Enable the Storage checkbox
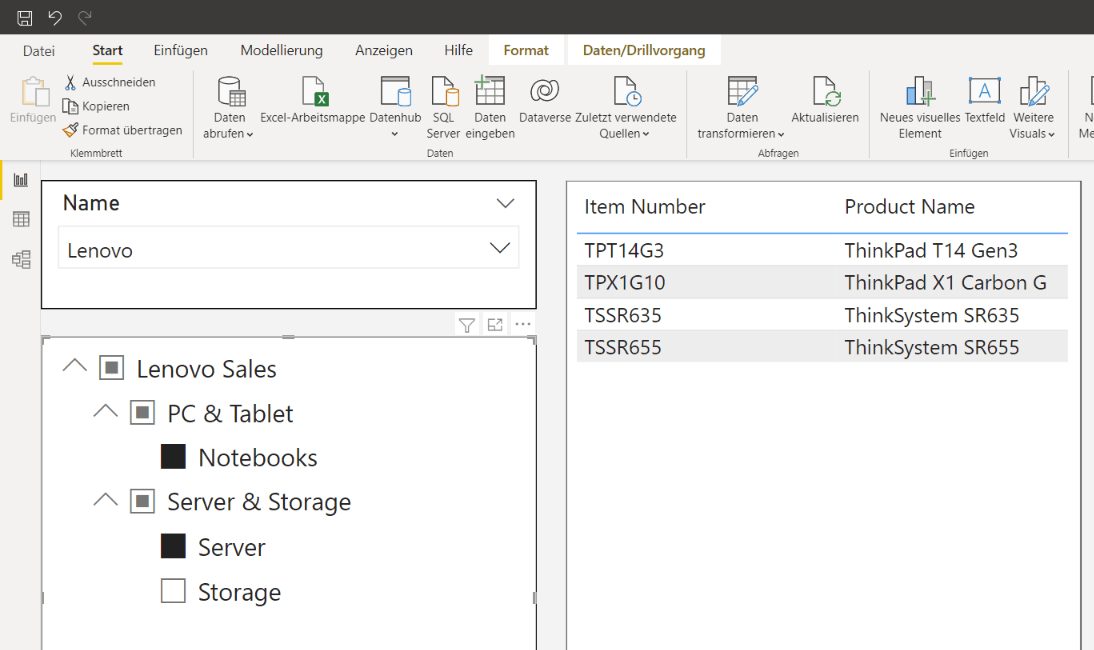This screenshot has width=1094, height=650. coord(173,591)
